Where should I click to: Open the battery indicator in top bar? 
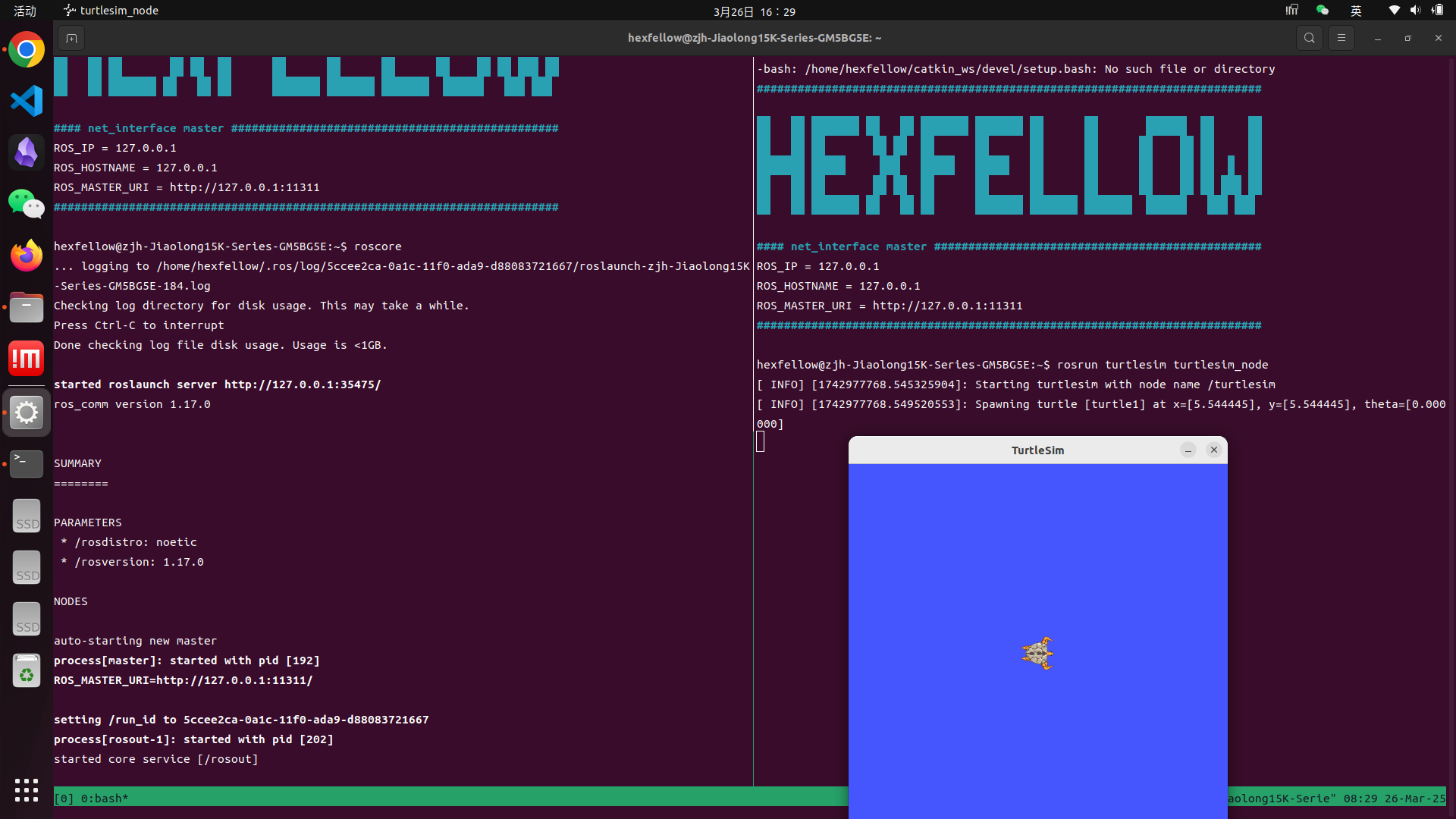pos(1437,11)
